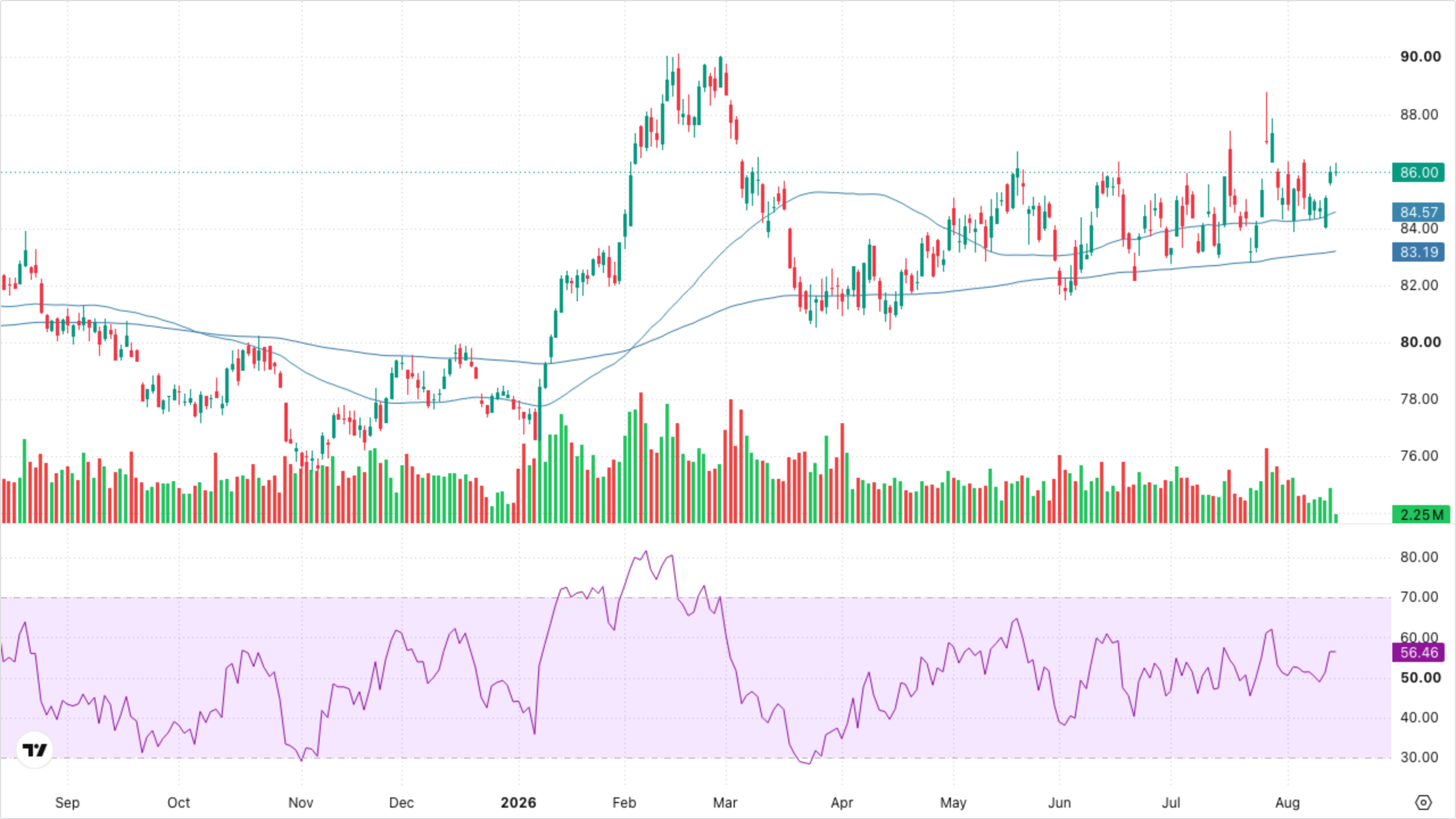Click the 88.00 price axis label
This screenshot has width=1456, height=819.
click(1418, 115)
